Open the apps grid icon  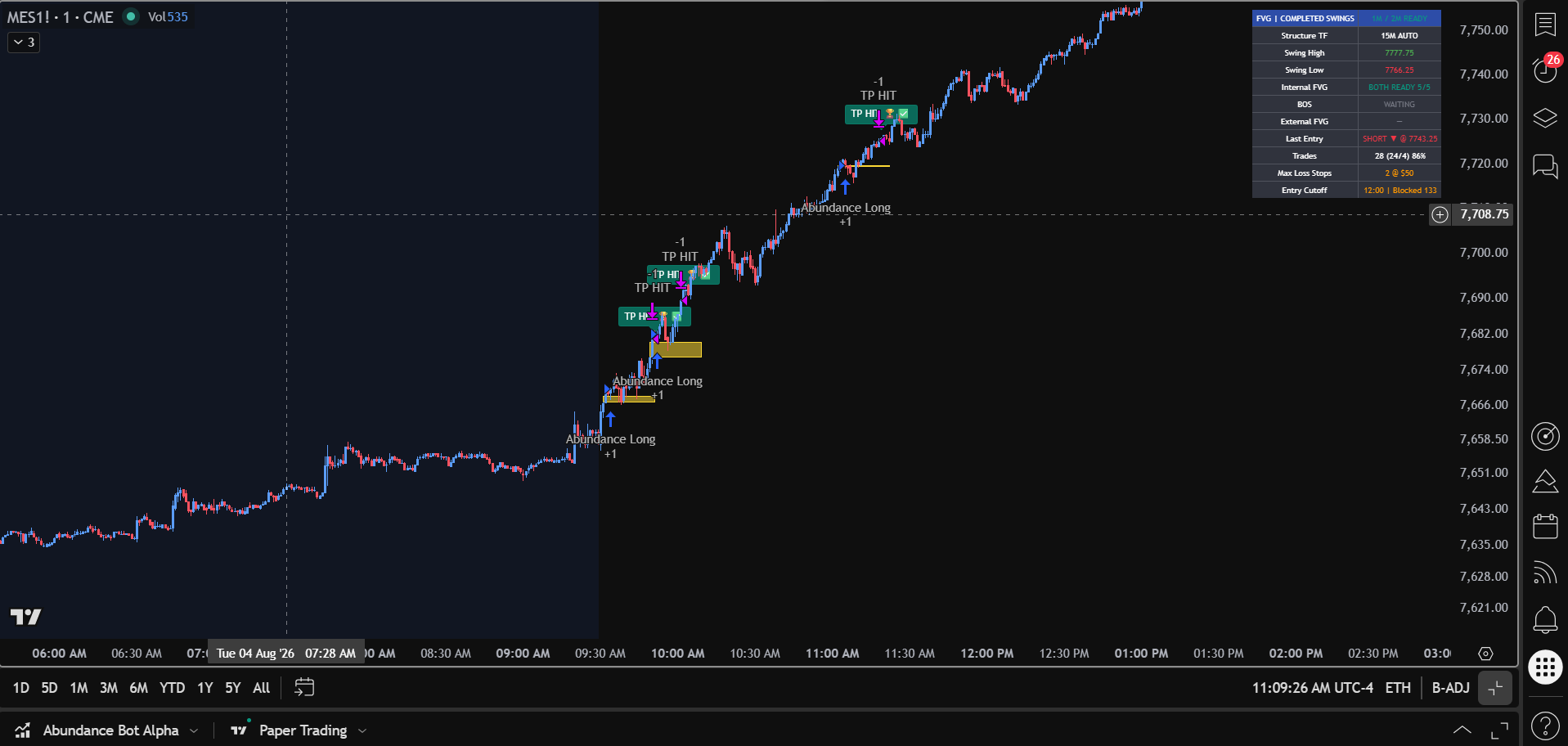tap(1545, 667)
